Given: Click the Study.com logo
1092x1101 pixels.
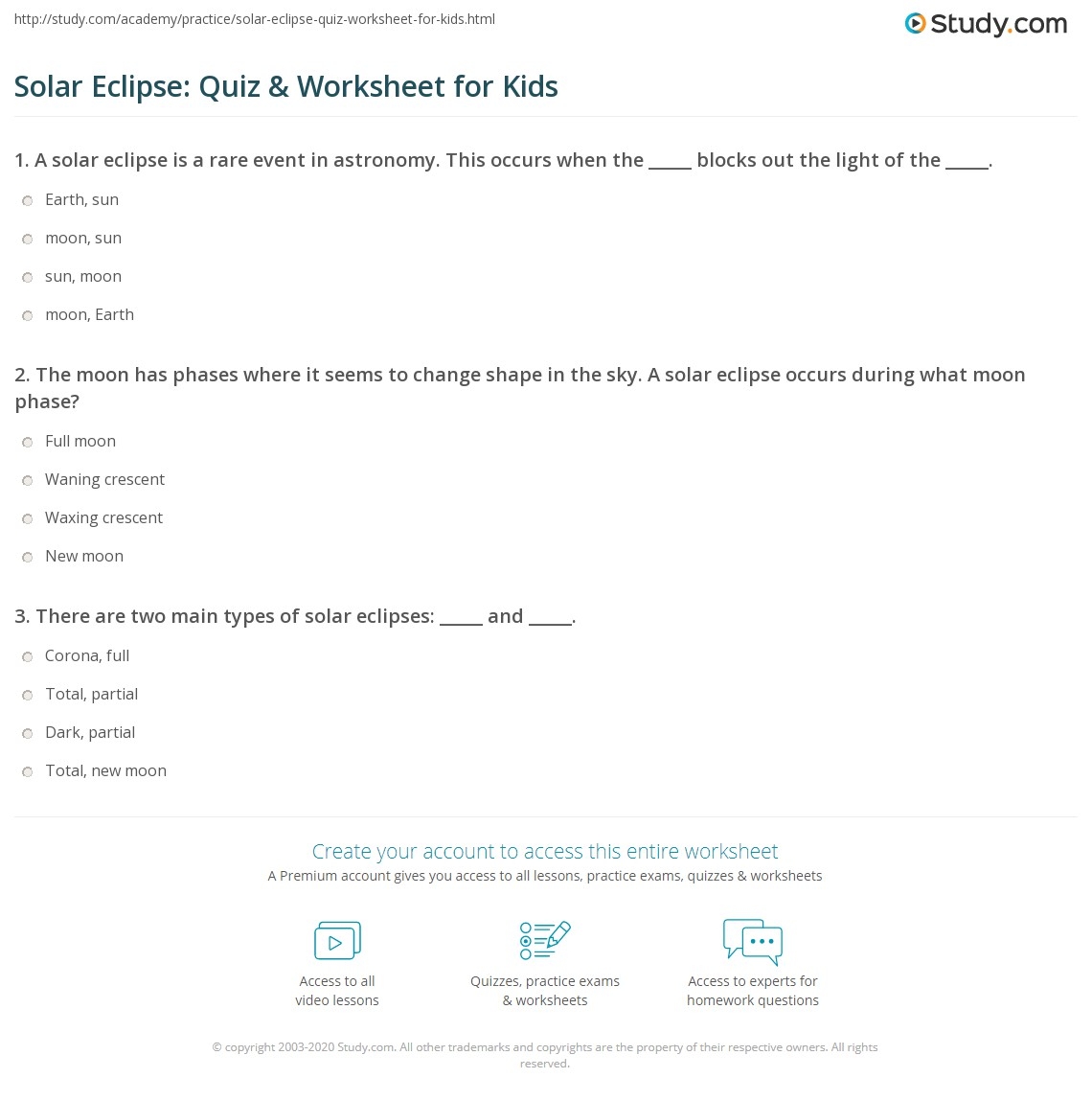Looking at the screenshot, I should click(986, 24).
